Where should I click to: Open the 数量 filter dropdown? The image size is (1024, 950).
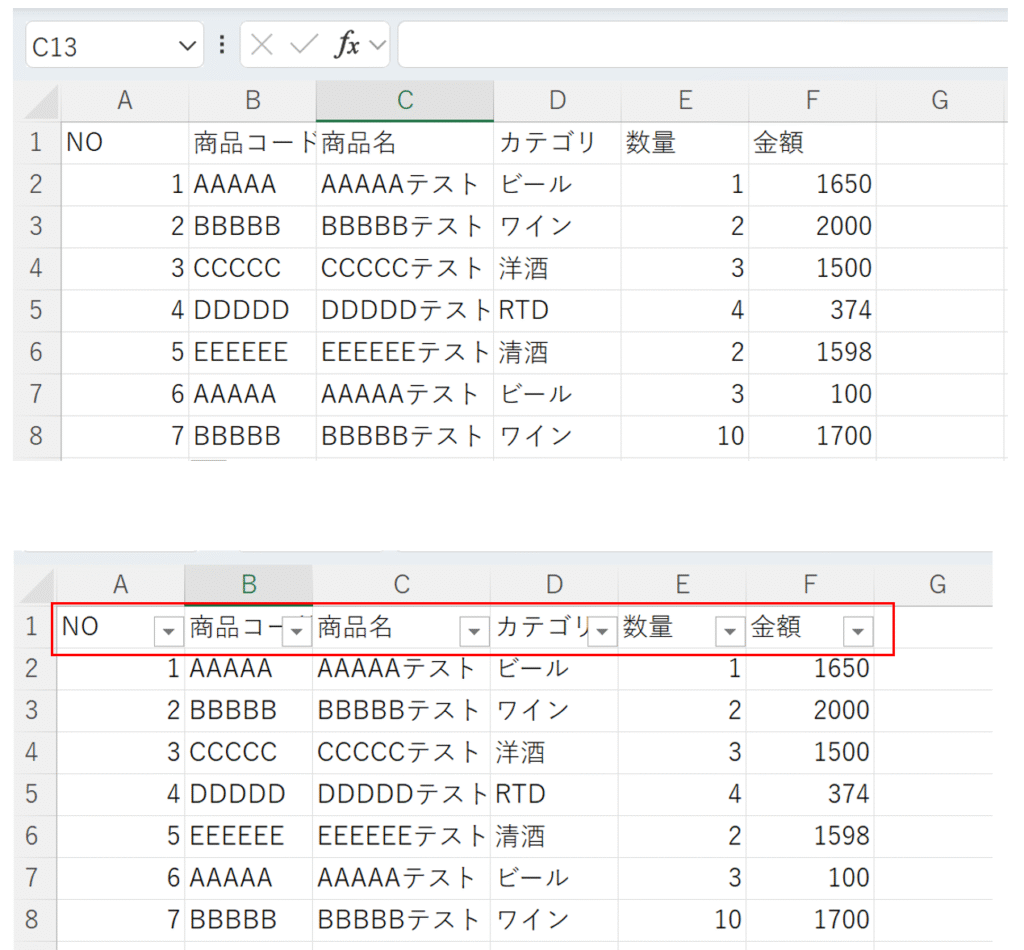pos(730,631)
